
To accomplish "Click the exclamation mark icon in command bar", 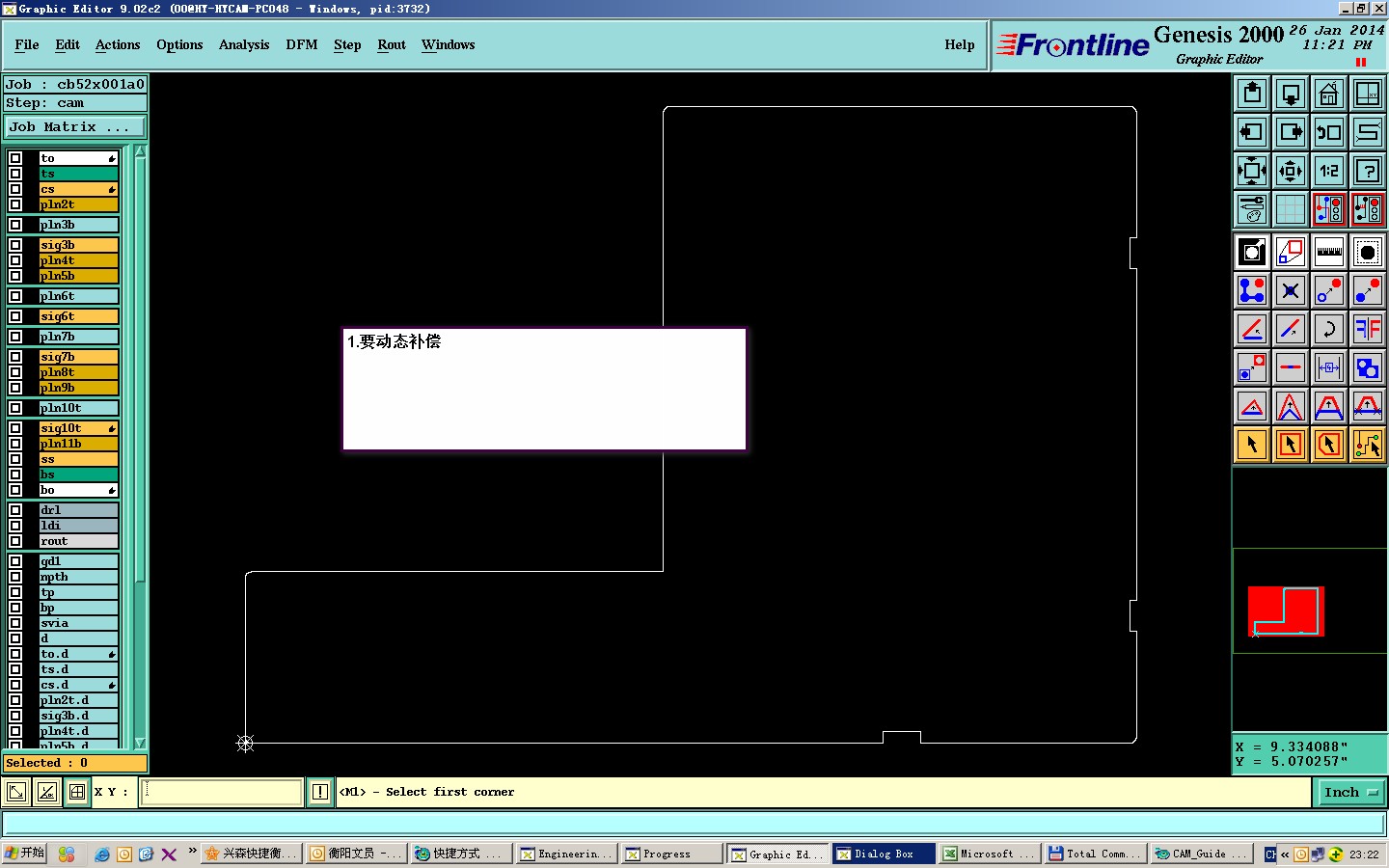I will (x=320, y=792).
